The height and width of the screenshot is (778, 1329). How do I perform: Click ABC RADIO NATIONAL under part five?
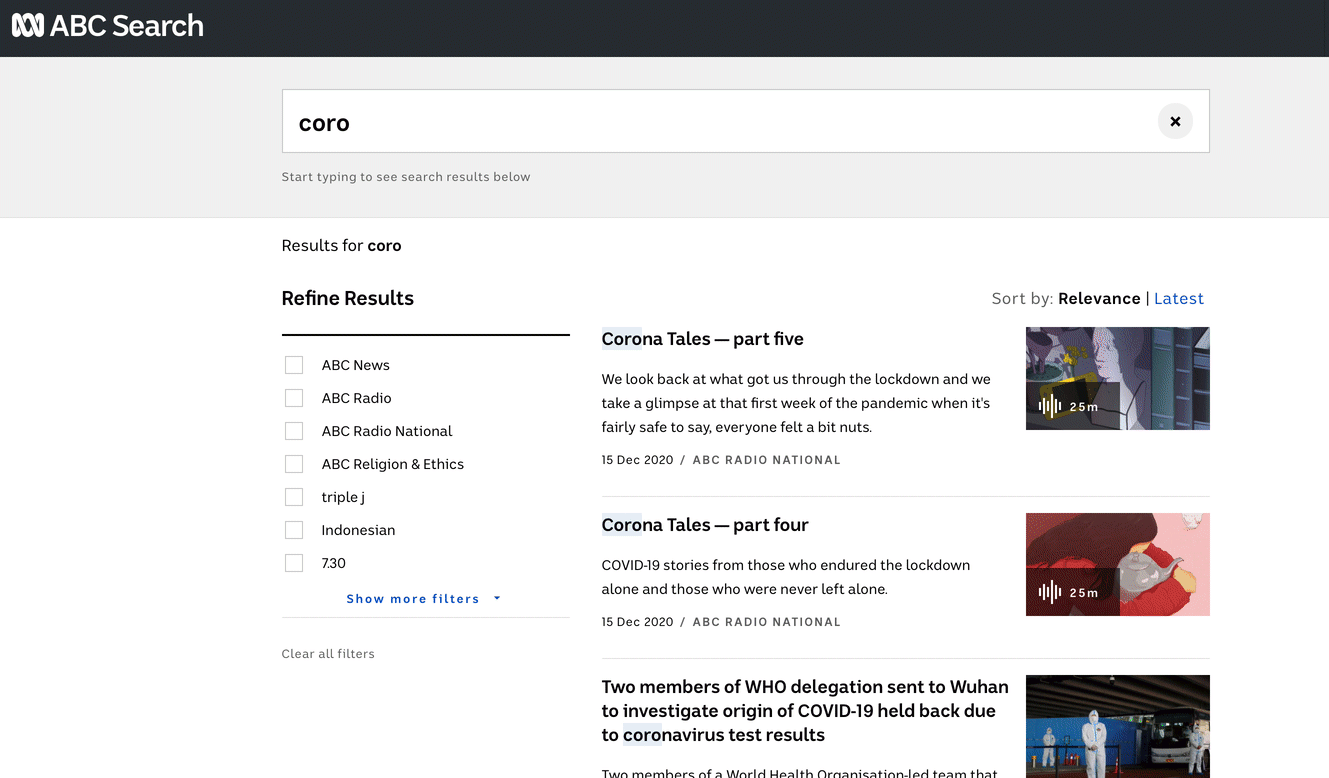coord(767,460)
